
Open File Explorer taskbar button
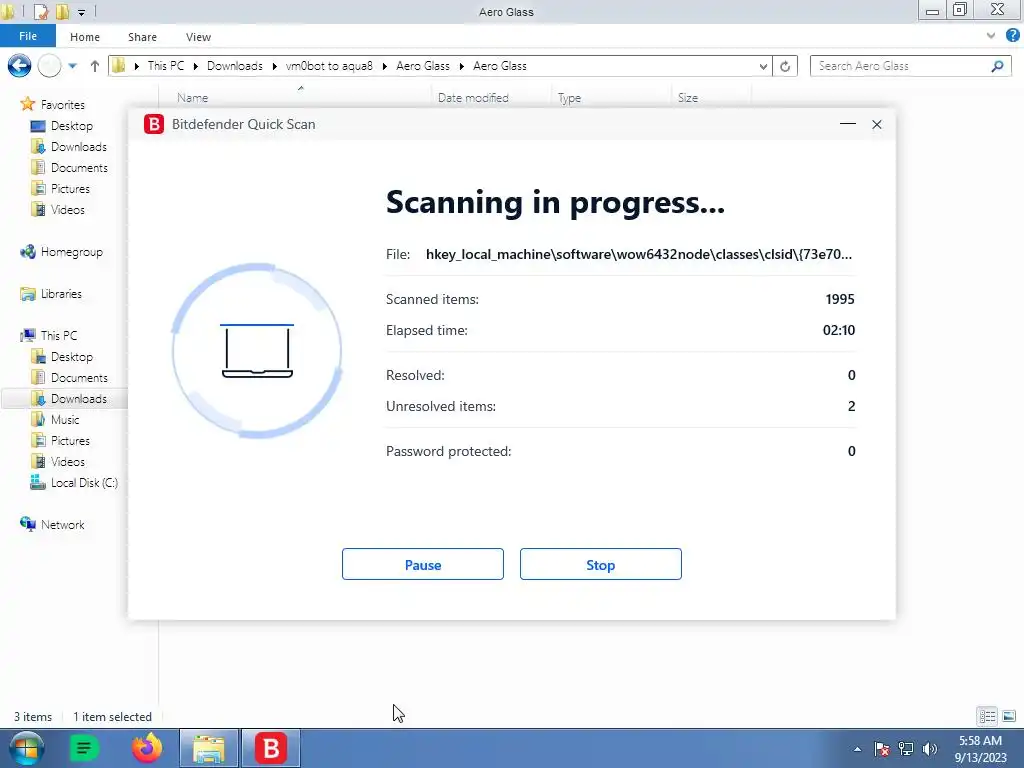pos(209,748)
